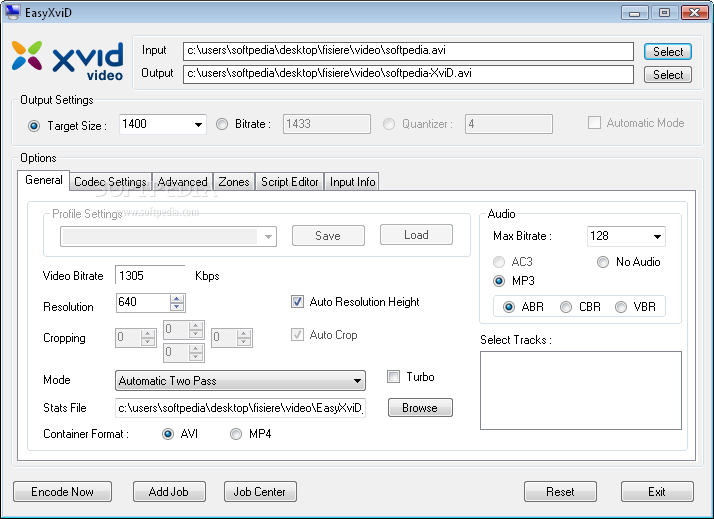Toggle Auto Resolution Height checkbox
Viewport: 714px width, 519px height.
[x=297, y=301]
